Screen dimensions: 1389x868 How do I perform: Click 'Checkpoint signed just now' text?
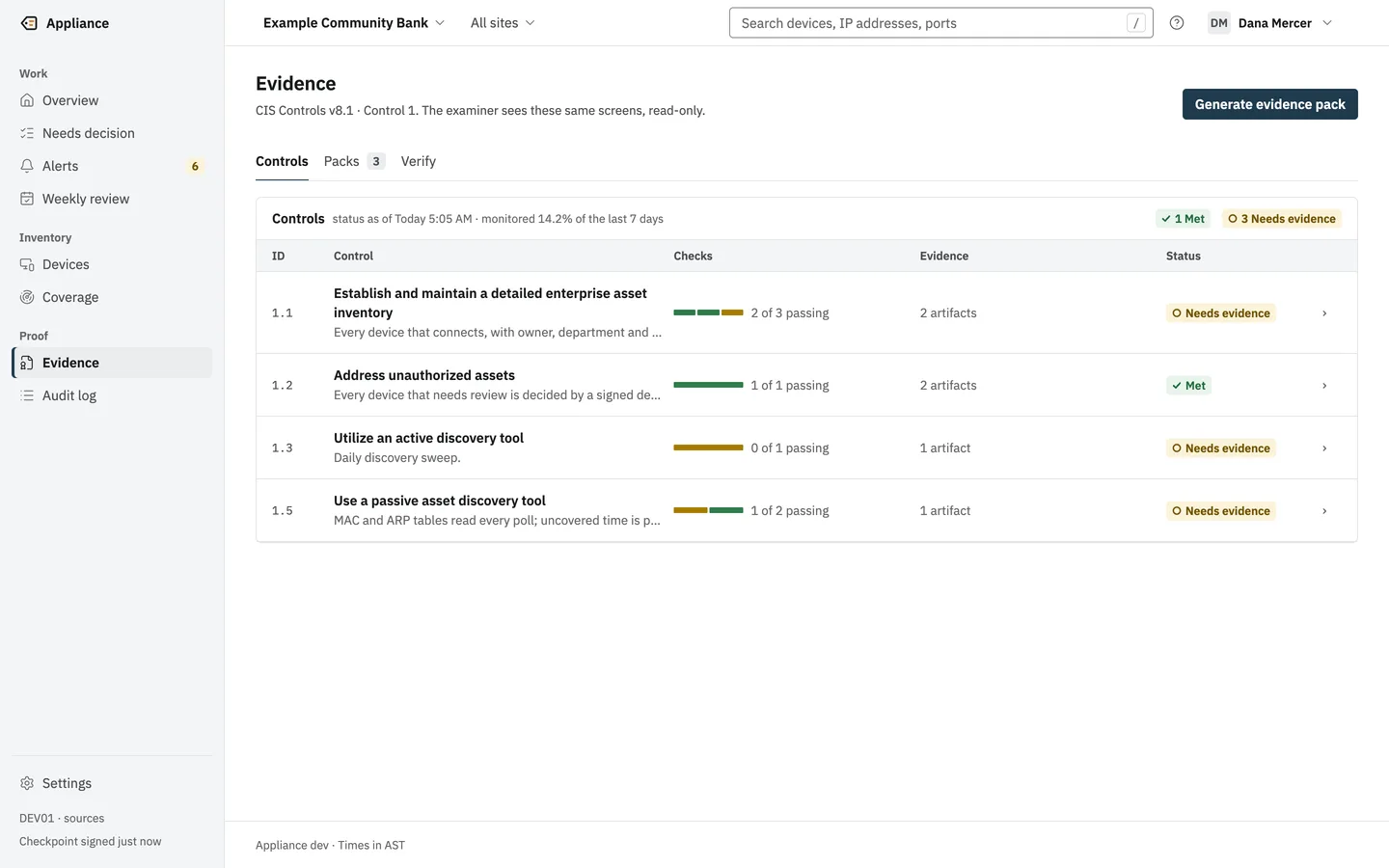coord(91,841)
